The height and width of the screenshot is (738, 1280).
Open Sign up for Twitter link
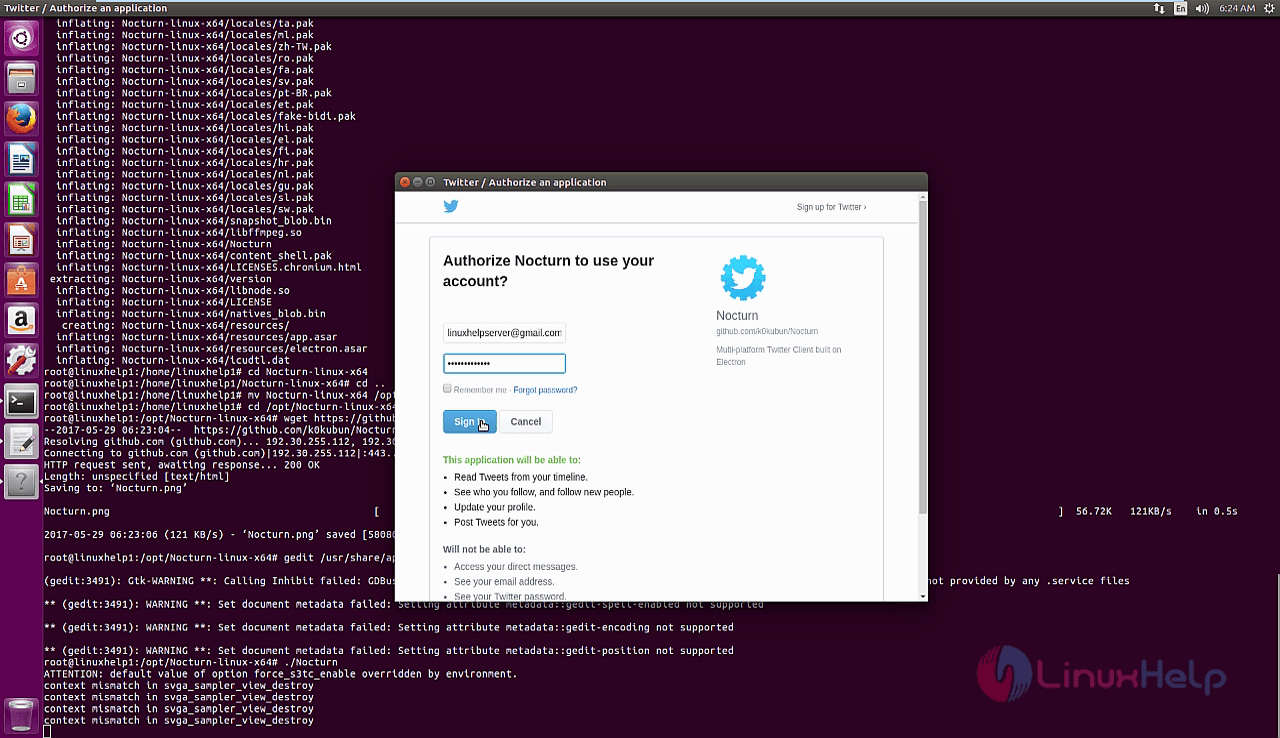click(x=831, y=207)
